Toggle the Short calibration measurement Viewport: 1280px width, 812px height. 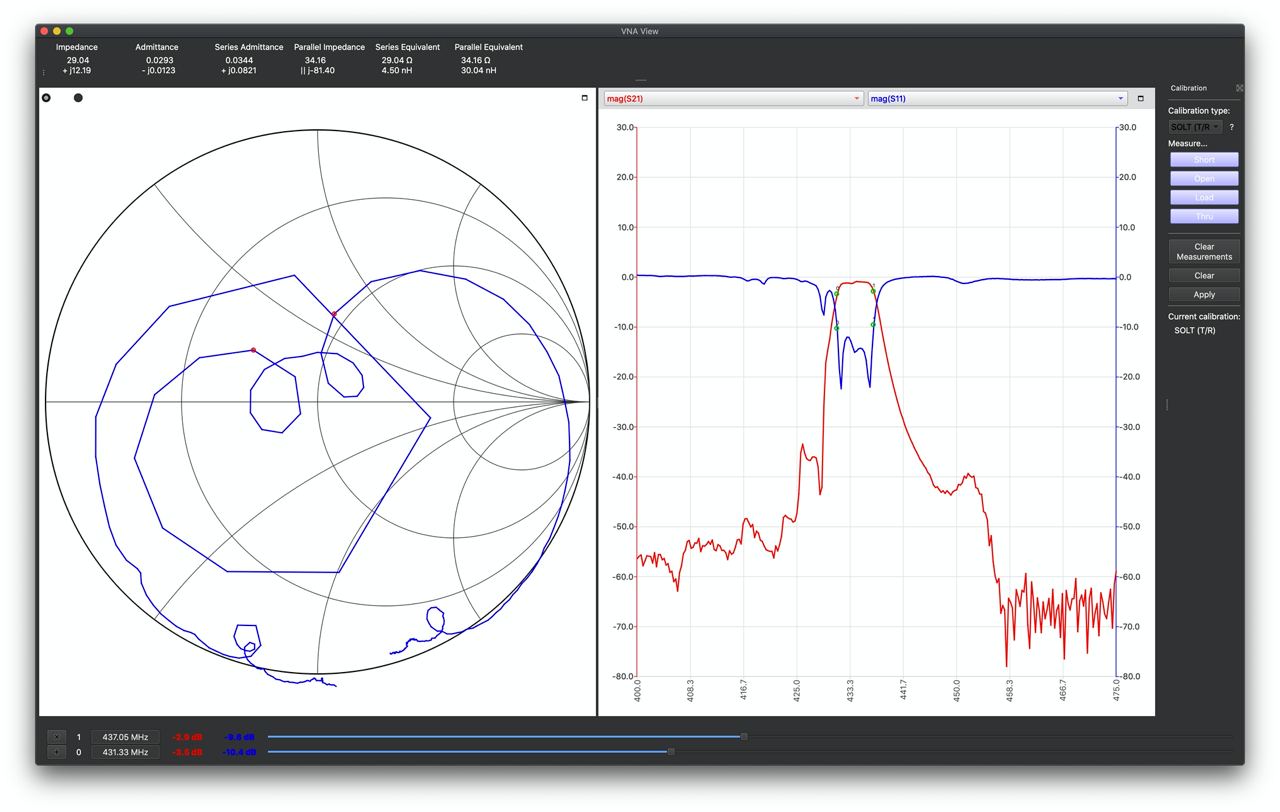(1204, 160)
